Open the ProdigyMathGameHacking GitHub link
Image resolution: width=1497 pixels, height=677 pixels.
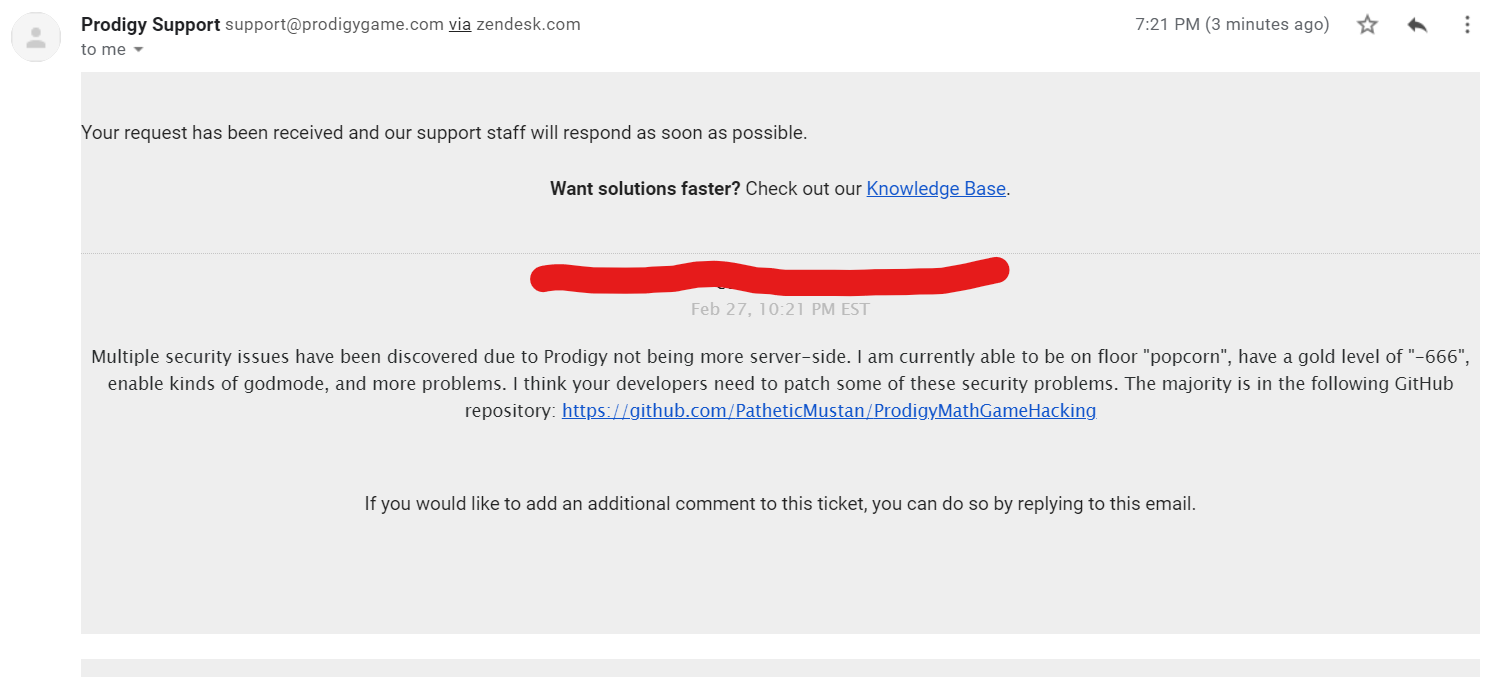point(828,411)
